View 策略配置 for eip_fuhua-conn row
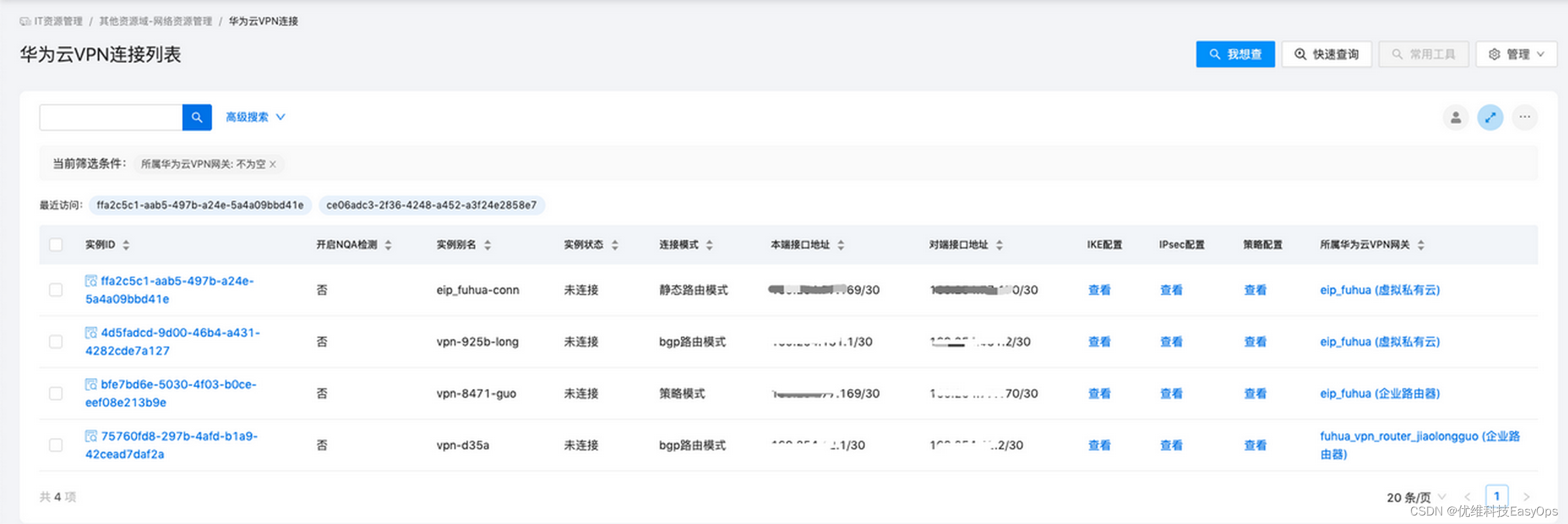The height and width of the screenshot is (524, 1568). (x=1255, y=290)
